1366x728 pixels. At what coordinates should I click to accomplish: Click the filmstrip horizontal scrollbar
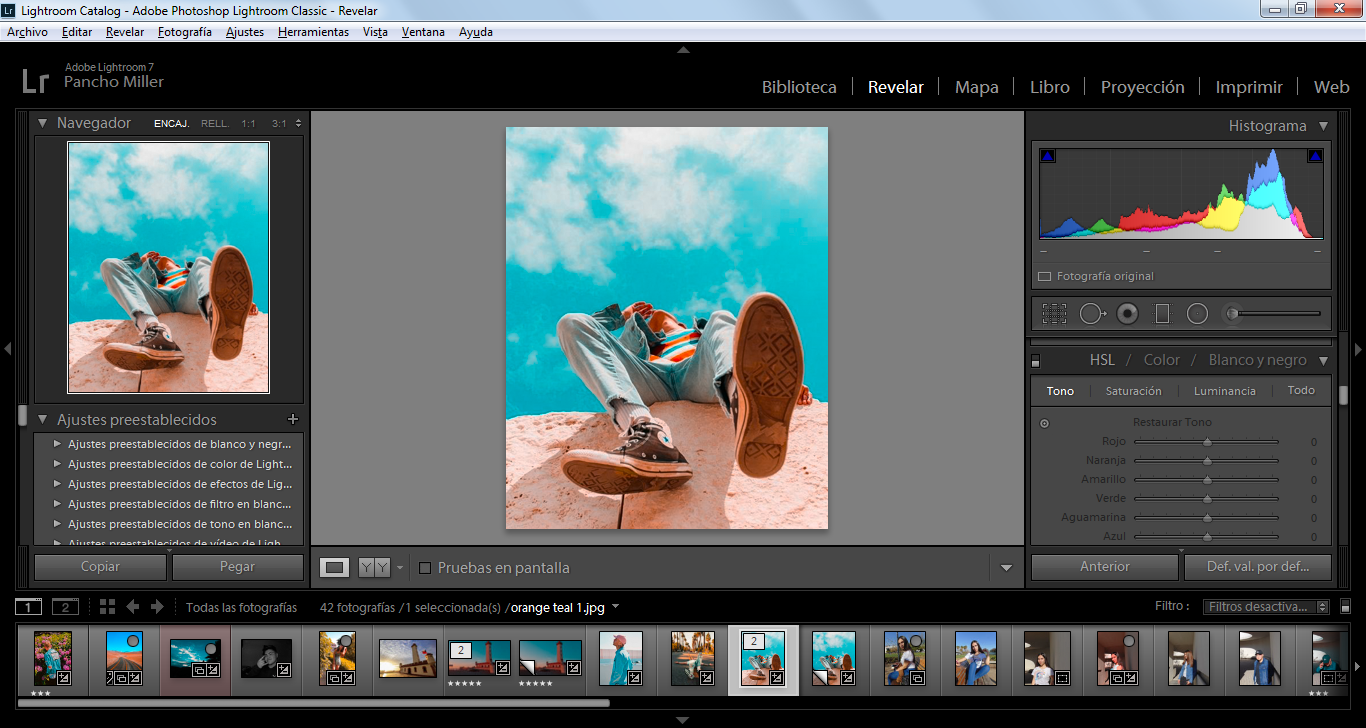click(313, 703)
